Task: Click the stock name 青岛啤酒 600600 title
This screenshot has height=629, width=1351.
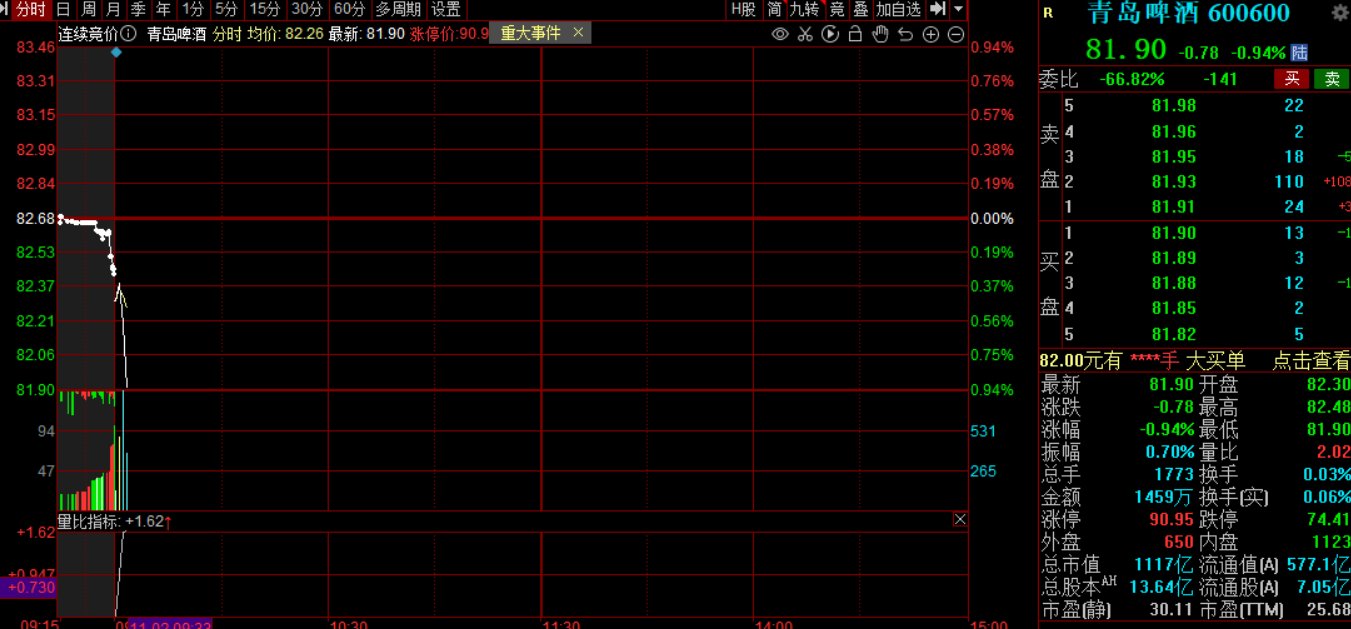Action: coord(1188,13)
